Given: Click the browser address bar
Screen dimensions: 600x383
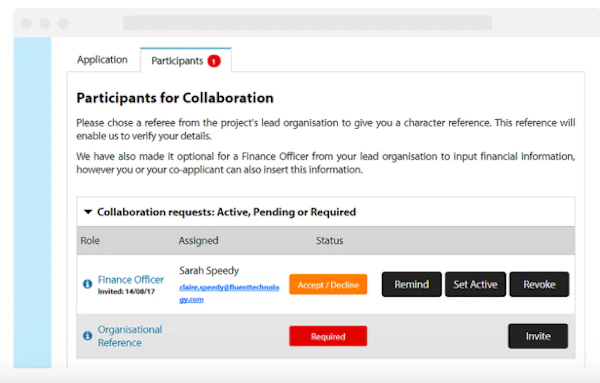Looking at the screenshot, I should (x=308, y=23).
